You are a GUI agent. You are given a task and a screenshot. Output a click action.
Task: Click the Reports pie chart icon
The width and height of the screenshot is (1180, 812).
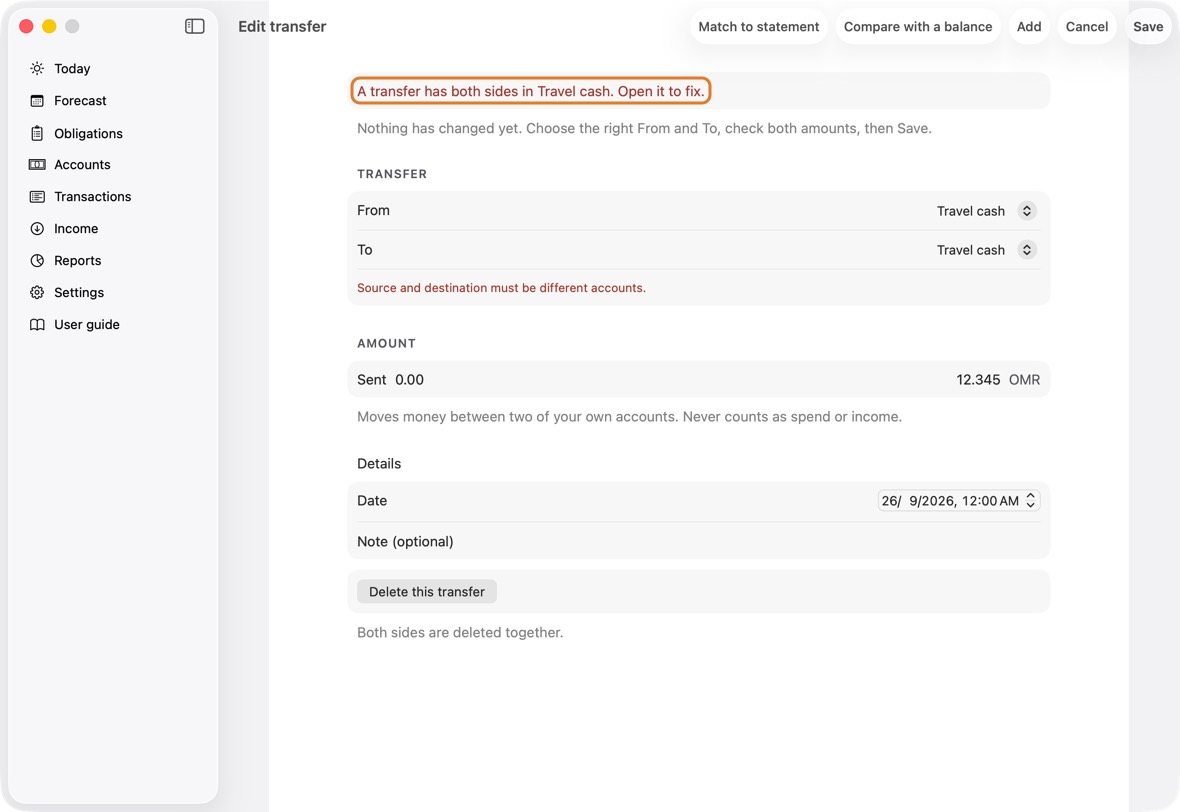[37, 260]
